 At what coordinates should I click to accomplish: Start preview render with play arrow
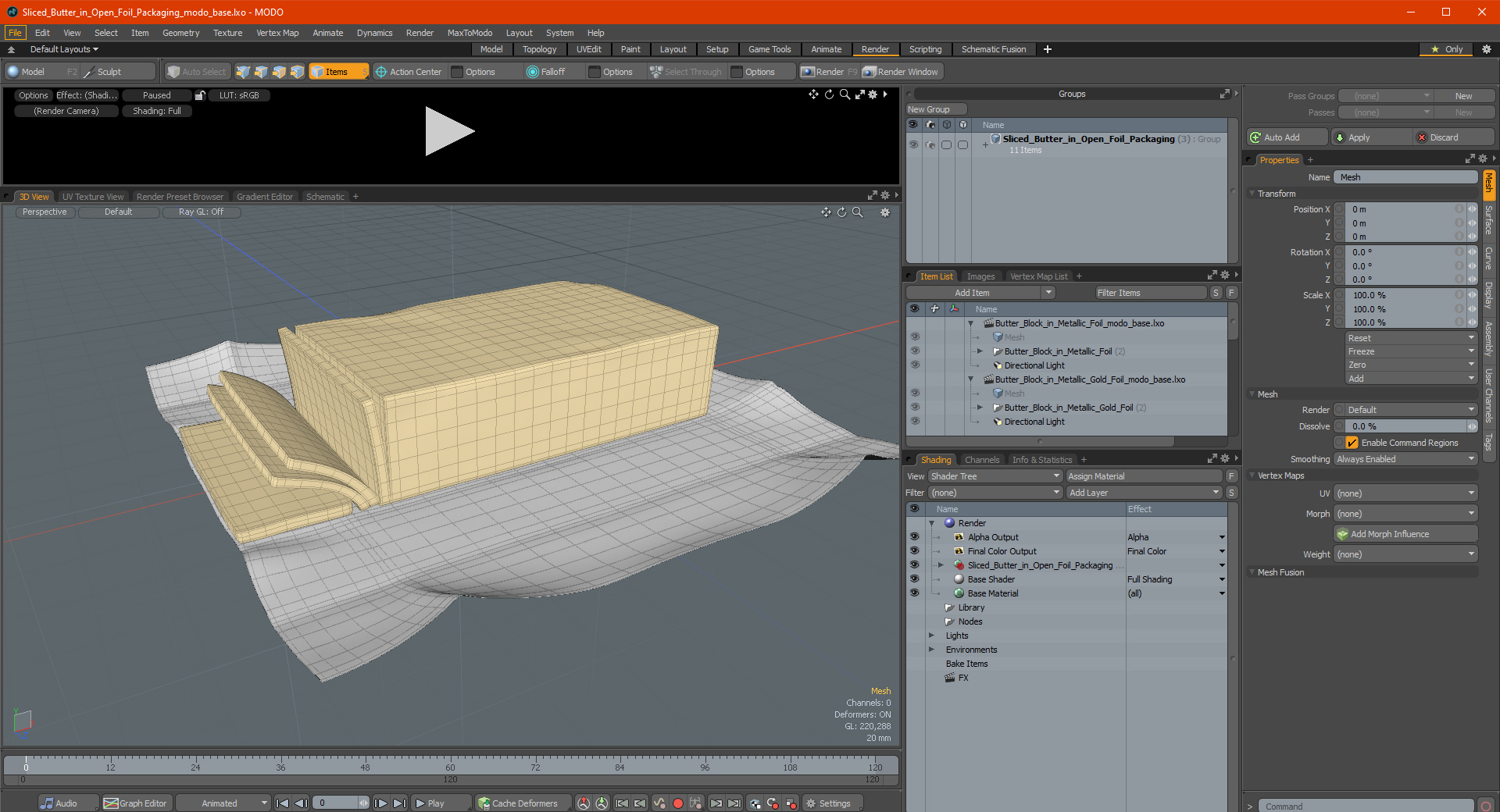coord(449,131)
